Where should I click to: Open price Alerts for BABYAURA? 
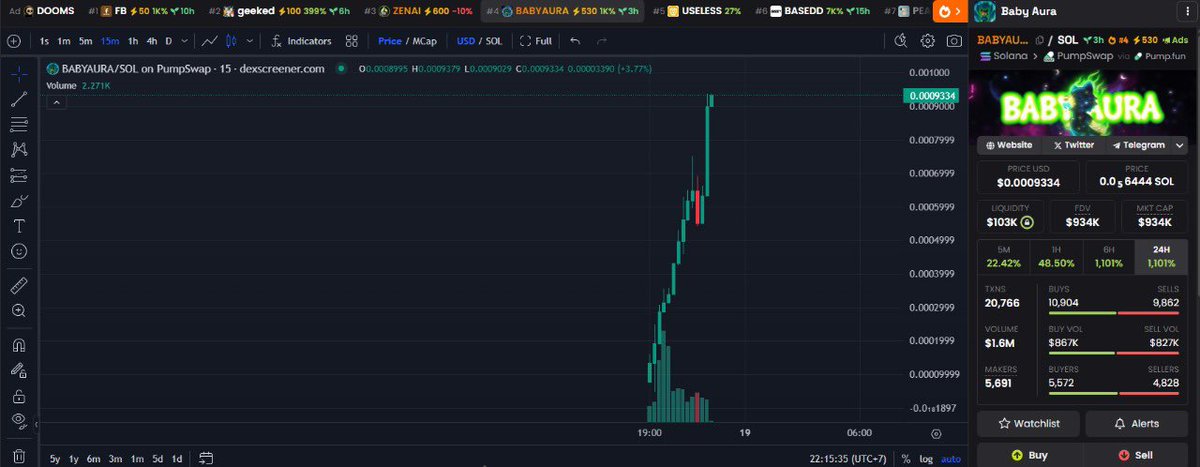click(1137, 424)
